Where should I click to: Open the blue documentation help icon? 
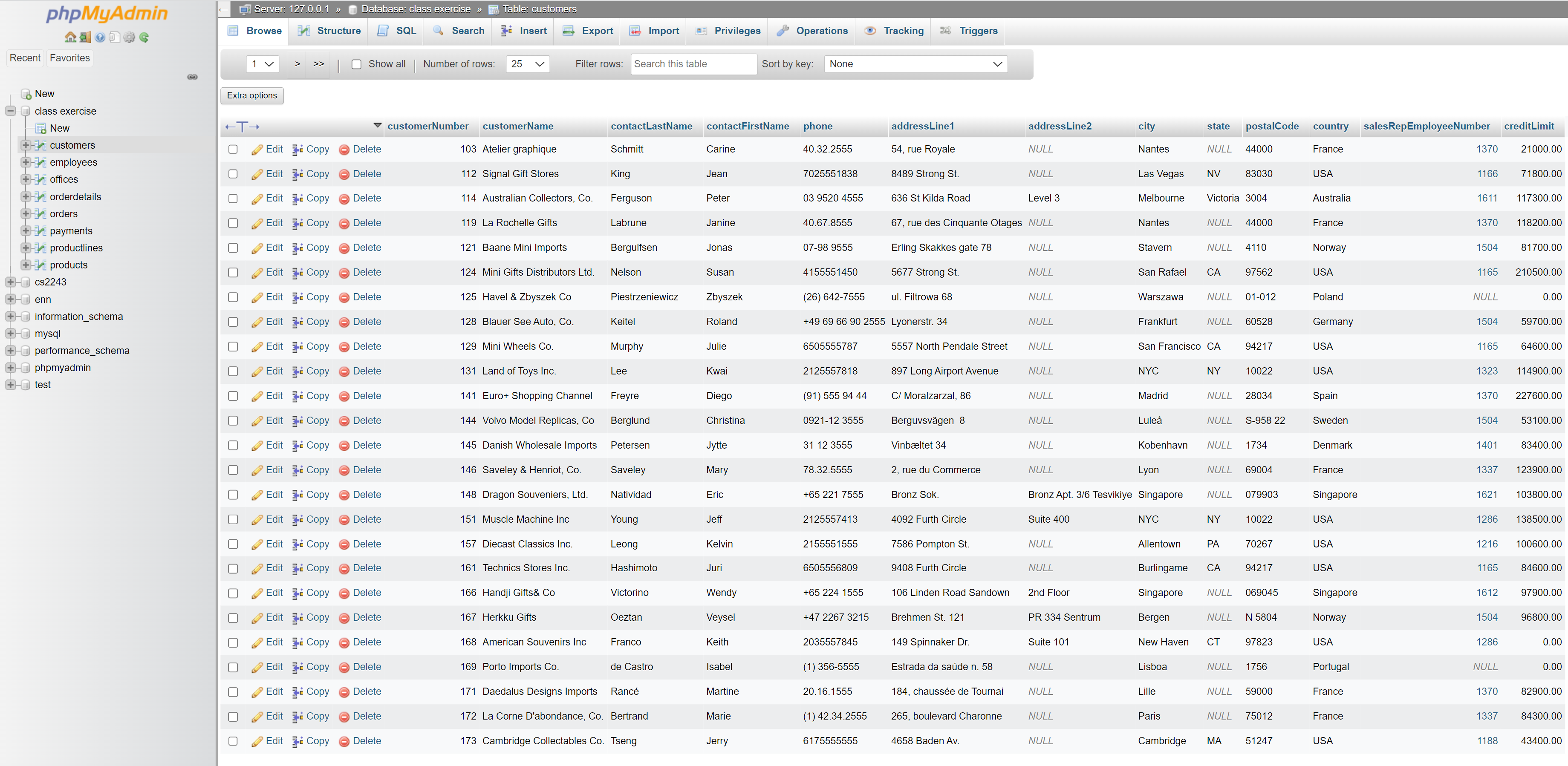click(100, 38)
